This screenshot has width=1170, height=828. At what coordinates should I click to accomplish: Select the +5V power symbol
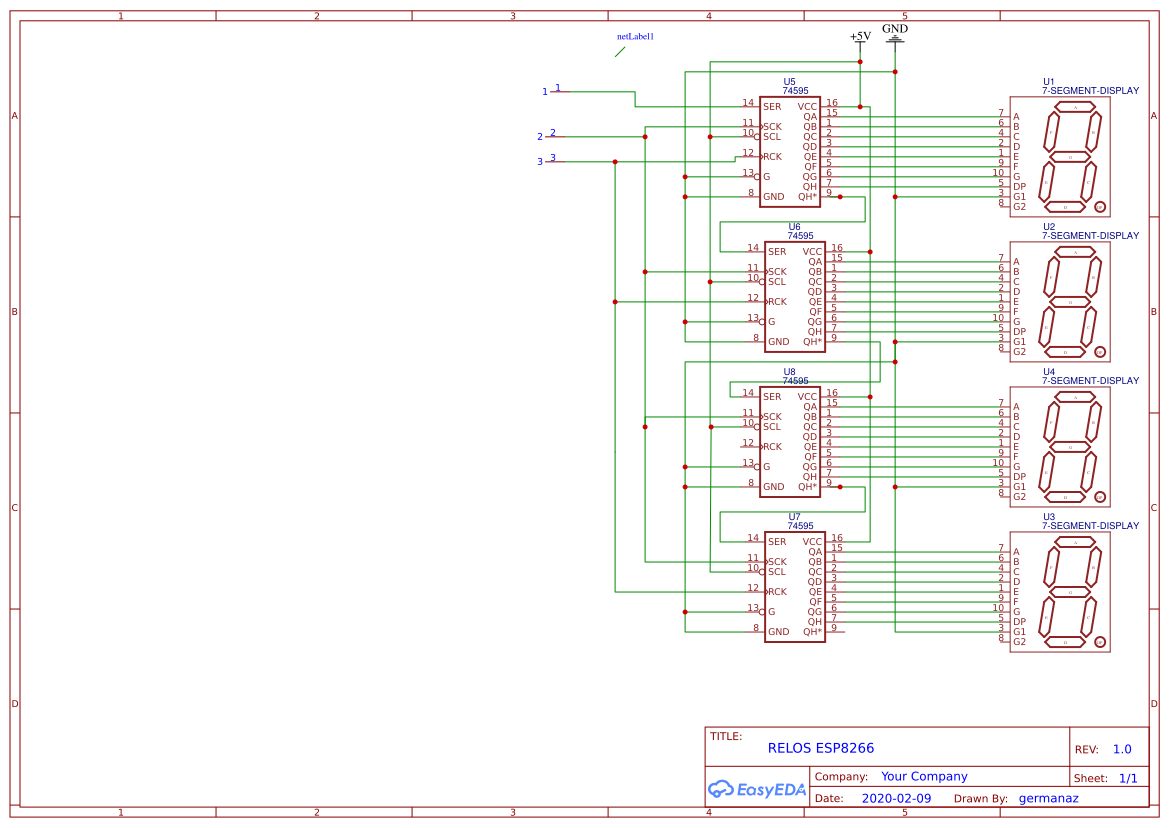pos(858,40)
